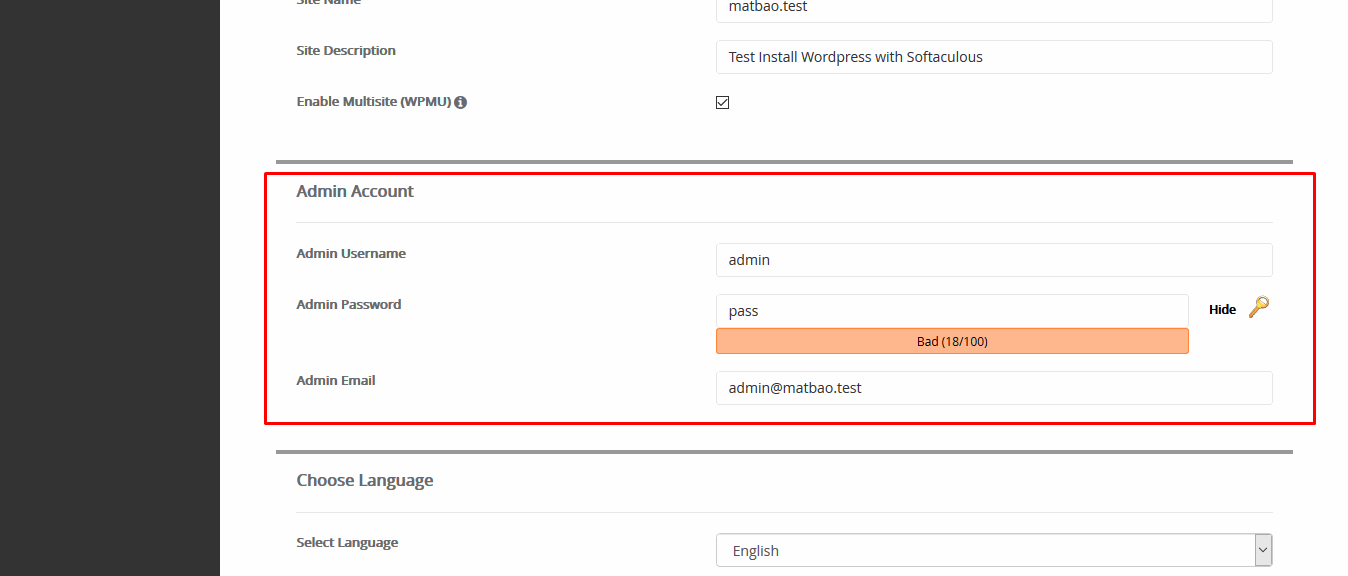The height and width of the screenshot is (576, 1348).
Task: Click the Select Language label
Action: point(347,543)
